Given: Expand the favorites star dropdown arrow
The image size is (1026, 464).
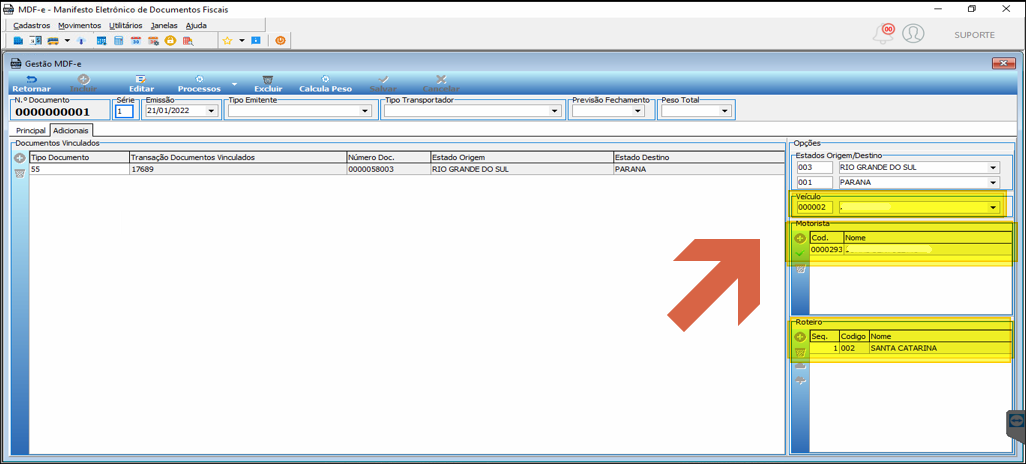Looking at the screenshot, I should coord(241,41).
